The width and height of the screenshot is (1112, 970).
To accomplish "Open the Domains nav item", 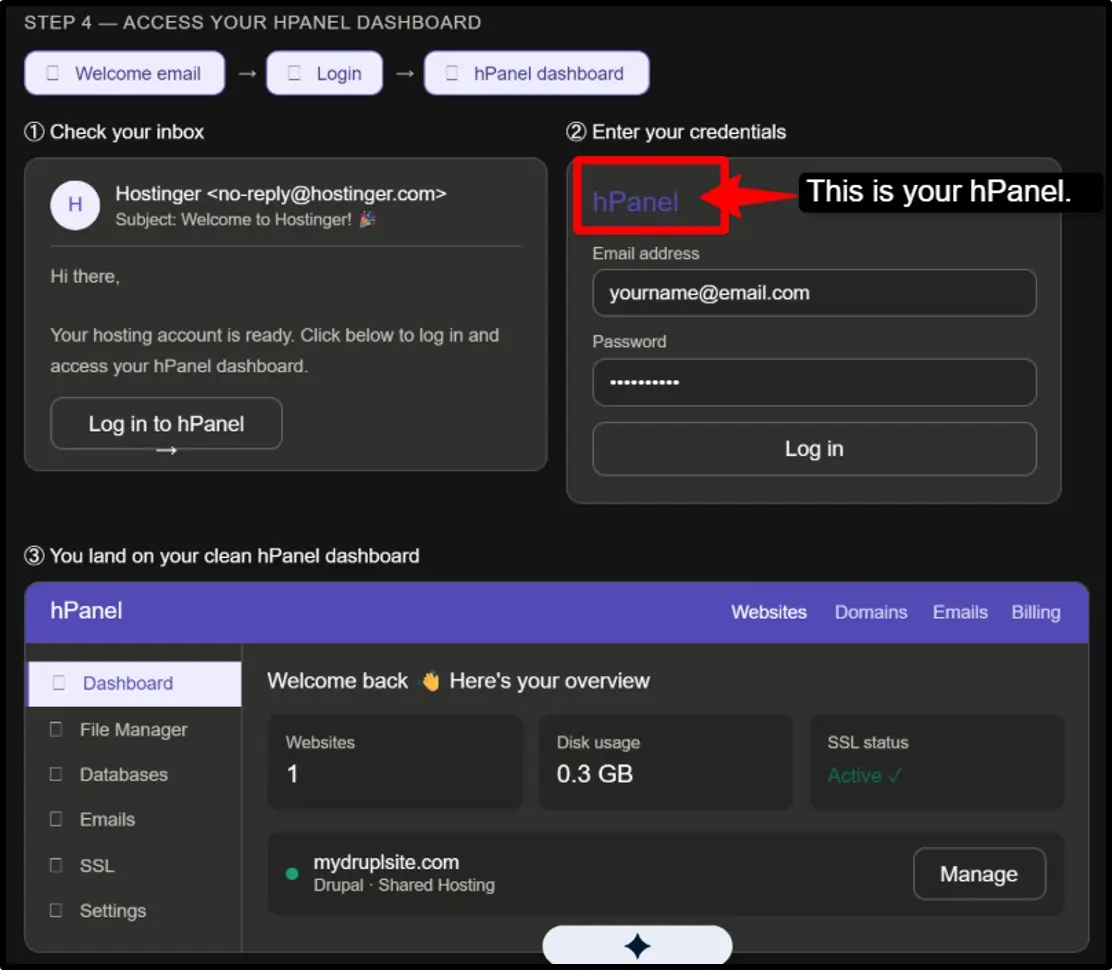I will [x=871, y=612].
